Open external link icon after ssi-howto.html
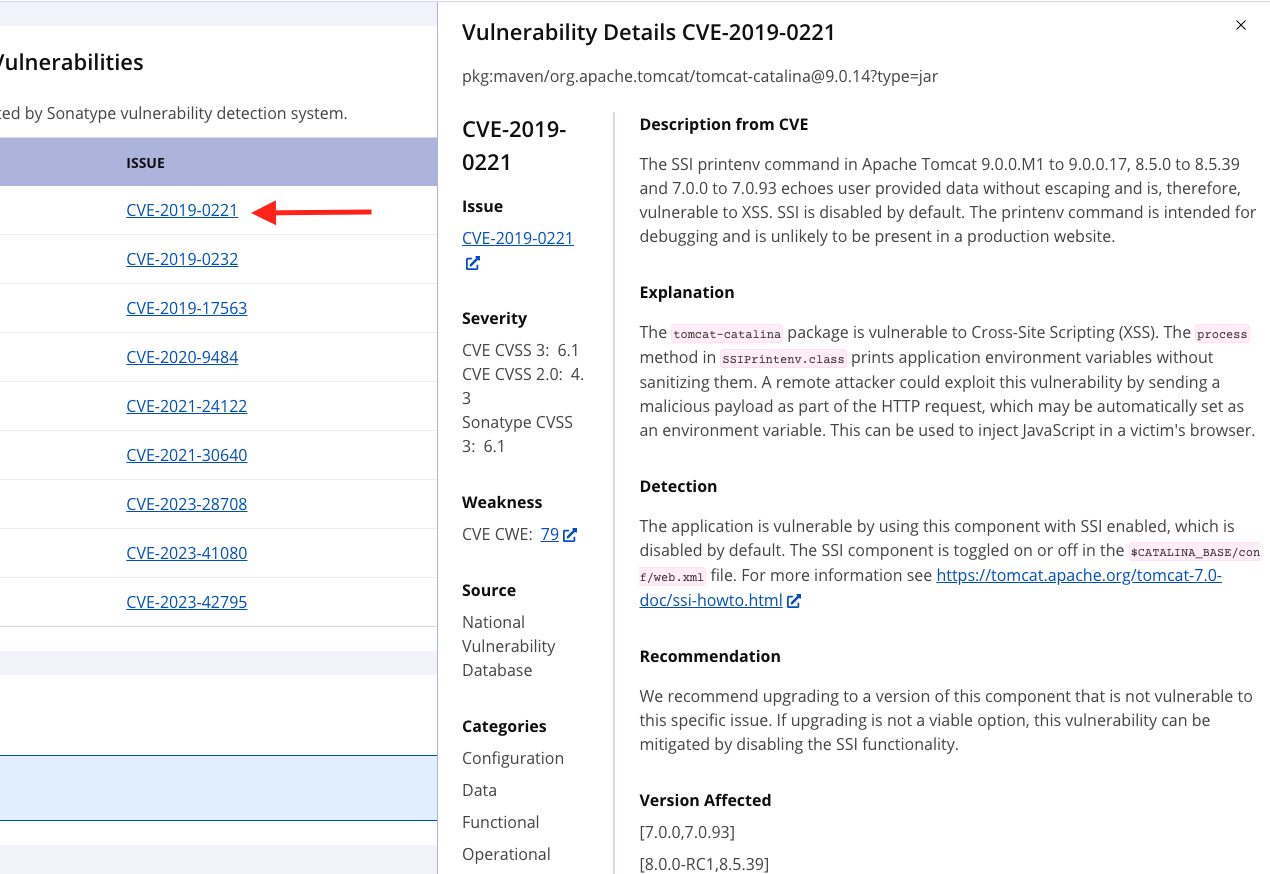Image resolution: width=1270 pixels, height=874 pixels. click(x=794, y=601)
